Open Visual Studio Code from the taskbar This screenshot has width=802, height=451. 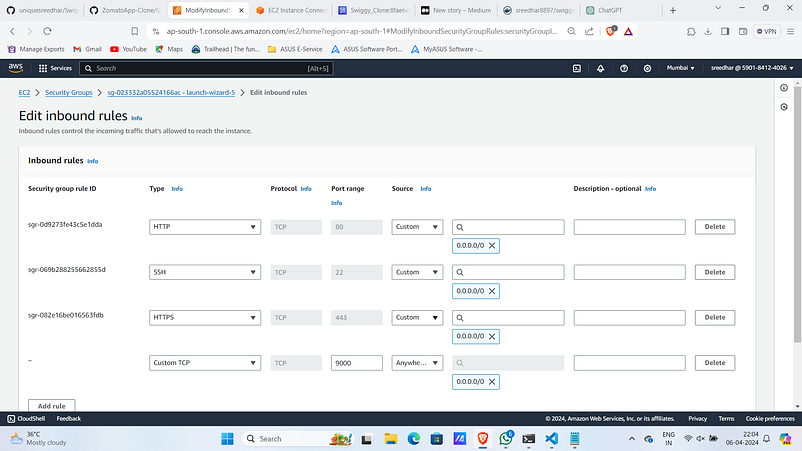(x=551, y=439)
